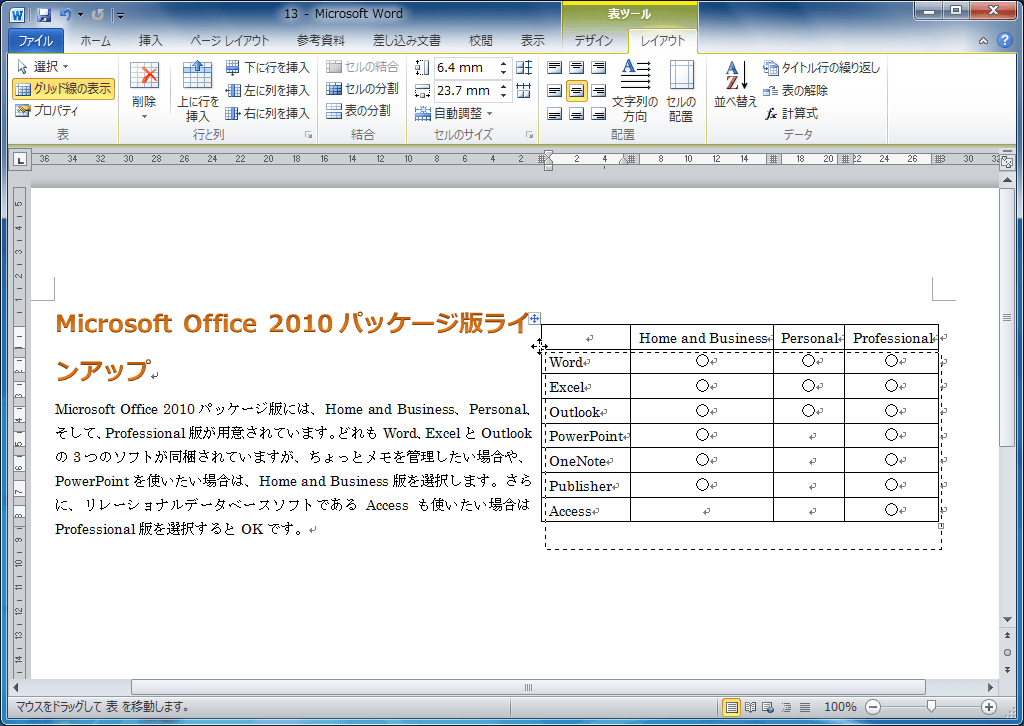Switch to the 参考資料 tab
The width and height of the screenshot is (1024, 726).
[x=320, y=40]
